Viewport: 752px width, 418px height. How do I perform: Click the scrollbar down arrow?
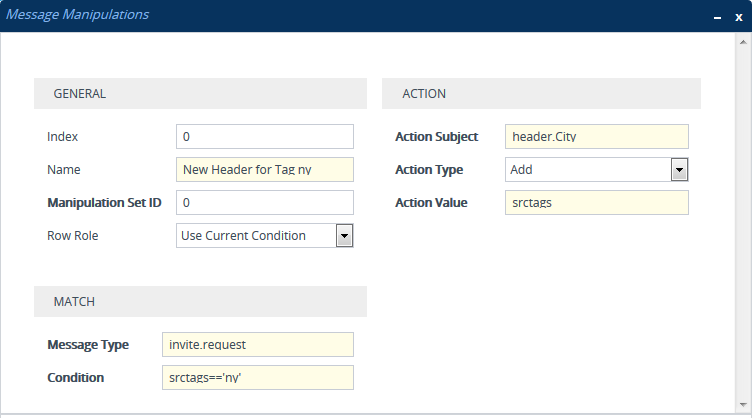(743, 405)
